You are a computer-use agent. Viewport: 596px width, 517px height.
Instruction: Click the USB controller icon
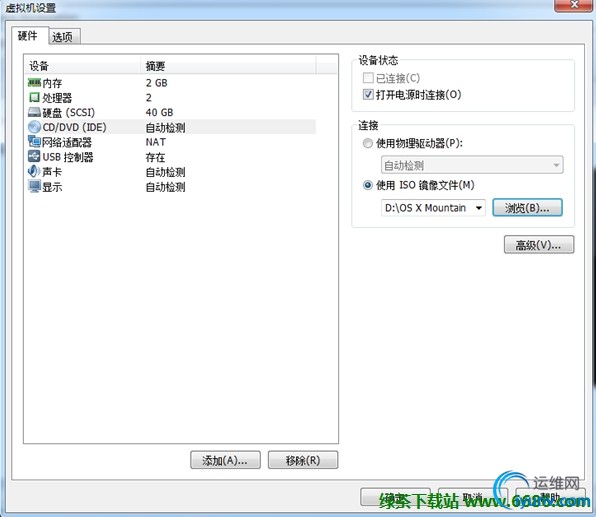pyautogui.click(x=34, y=156)
